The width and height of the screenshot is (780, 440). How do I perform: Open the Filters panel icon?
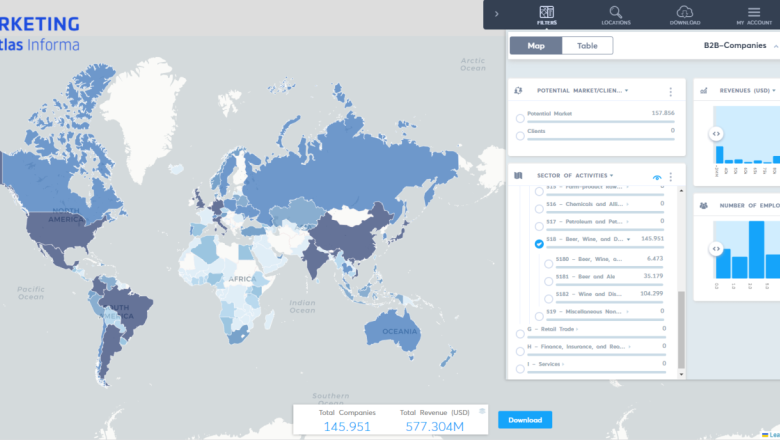click(x=546, y=13)
